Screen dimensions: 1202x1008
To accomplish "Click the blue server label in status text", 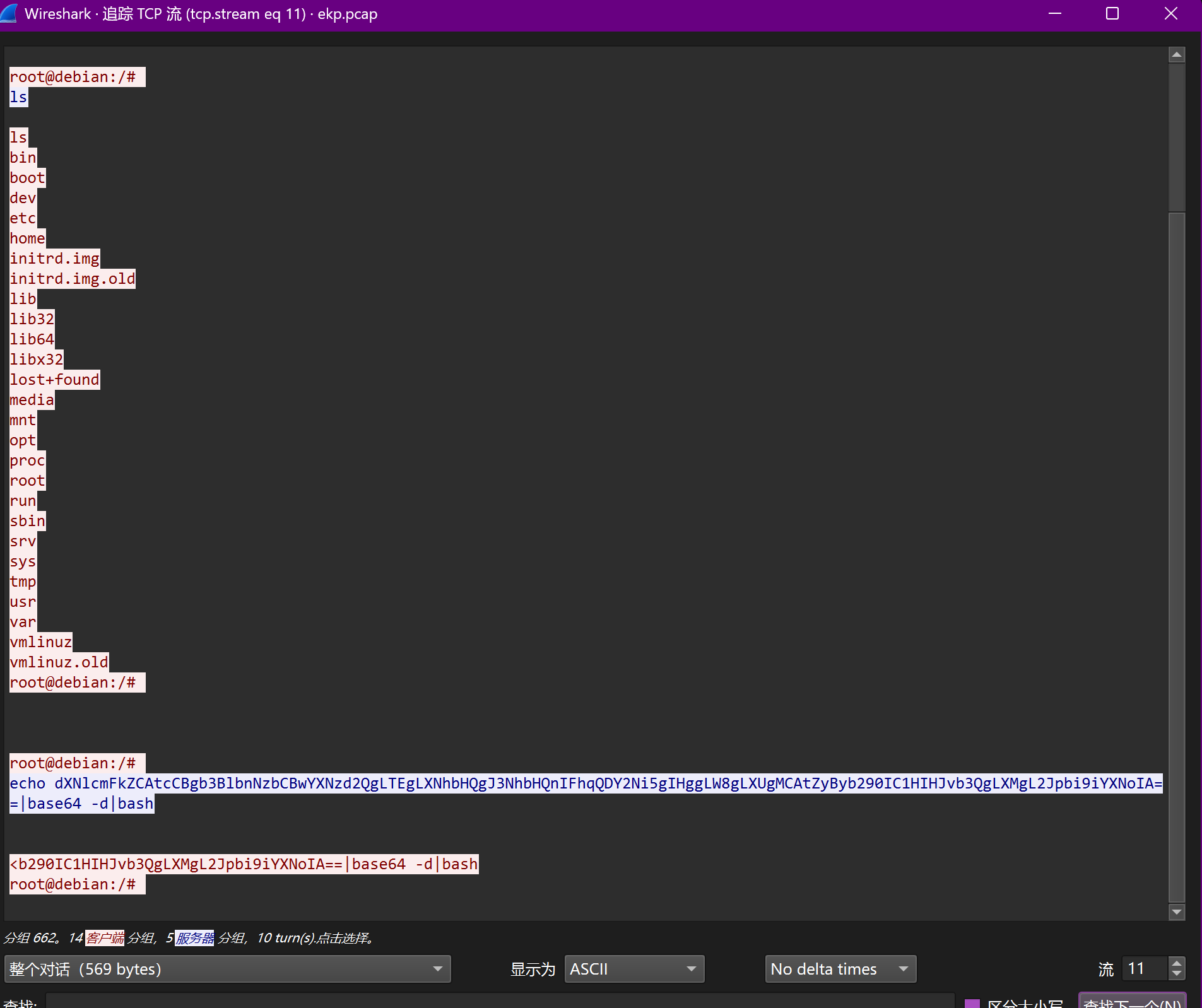I will point(195,938).
